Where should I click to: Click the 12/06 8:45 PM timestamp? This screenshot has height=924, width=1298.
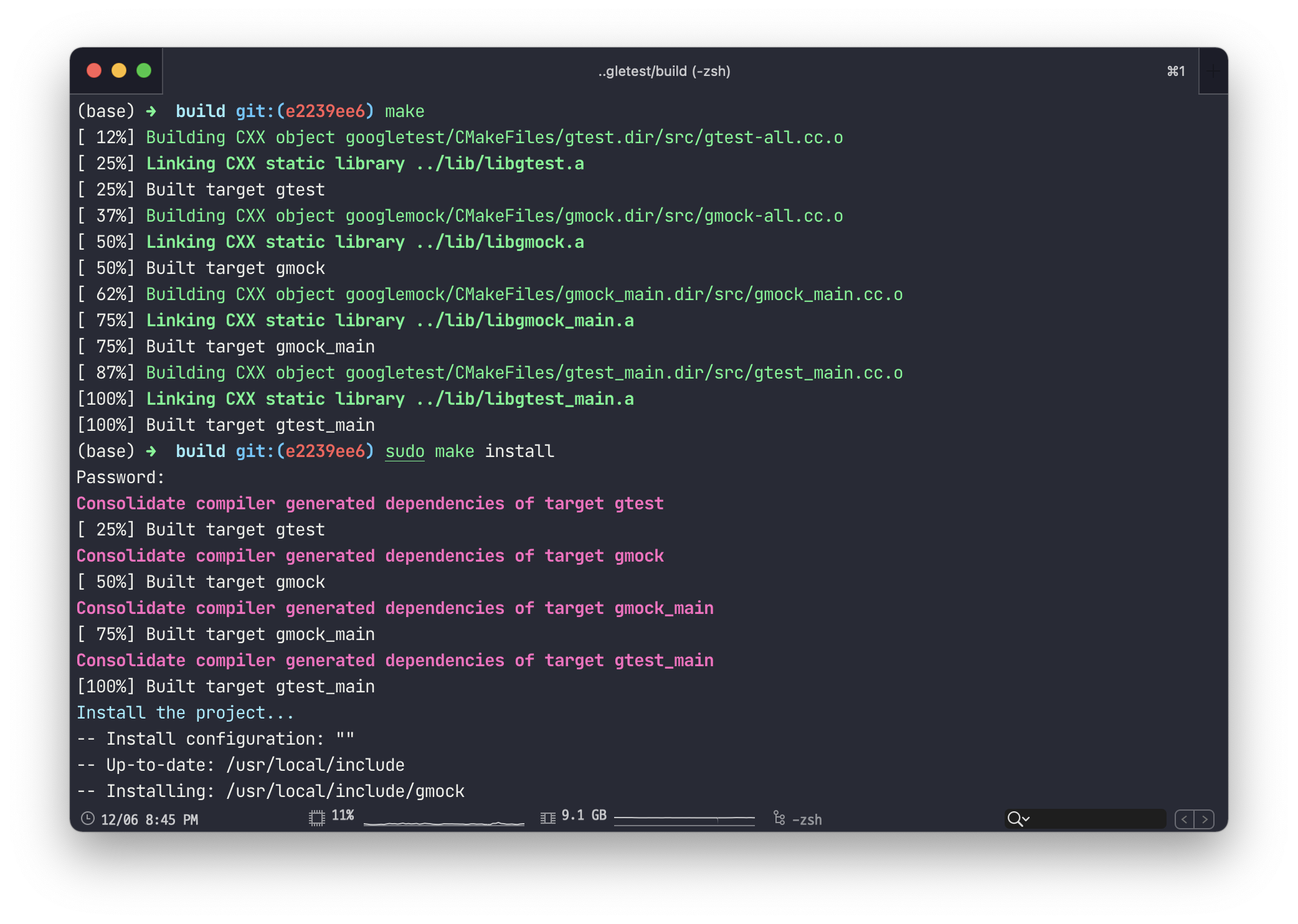click(x=149, y=819)
